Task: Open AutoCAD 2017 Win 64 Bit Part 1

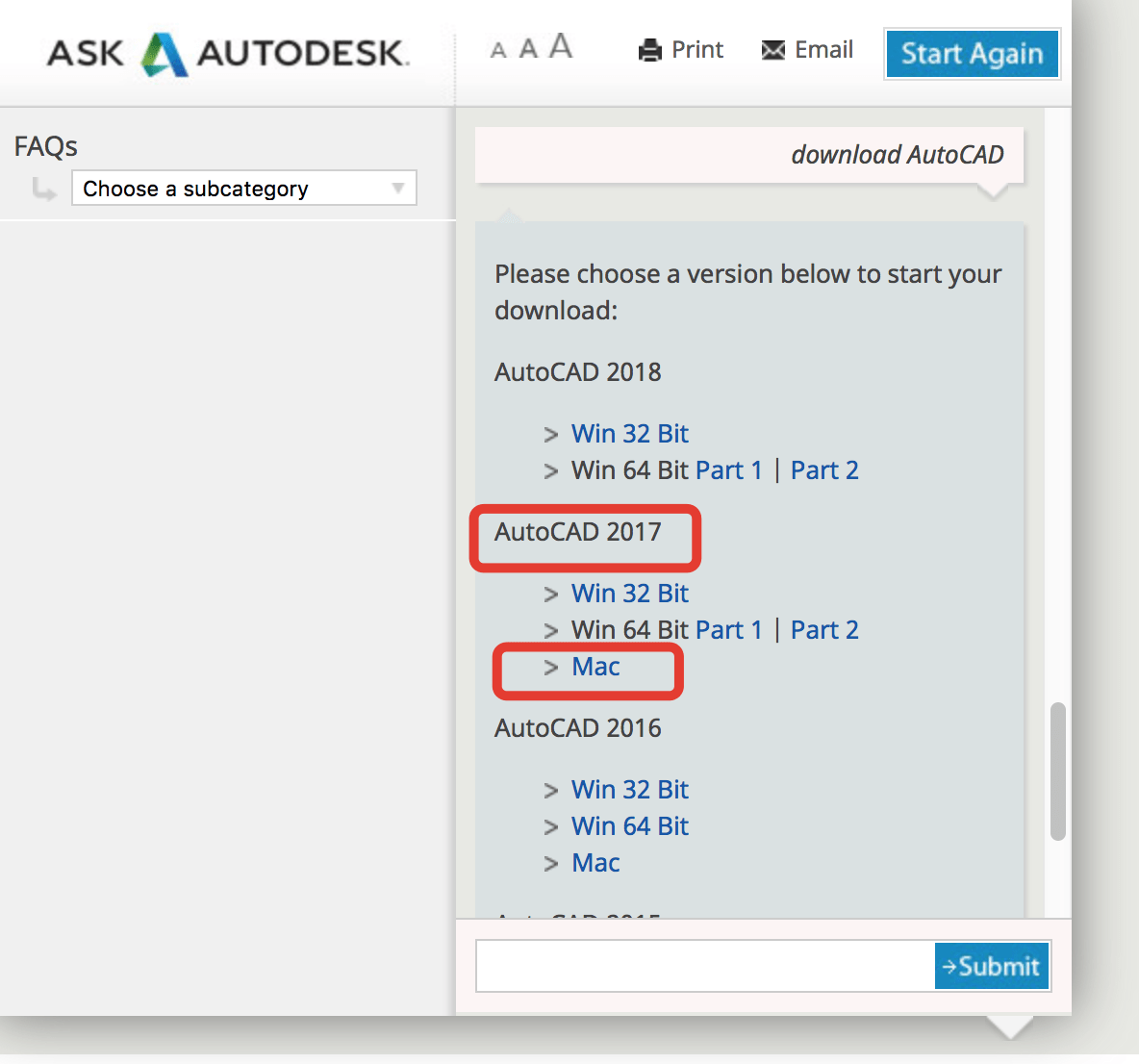Action: click(728, 630)
